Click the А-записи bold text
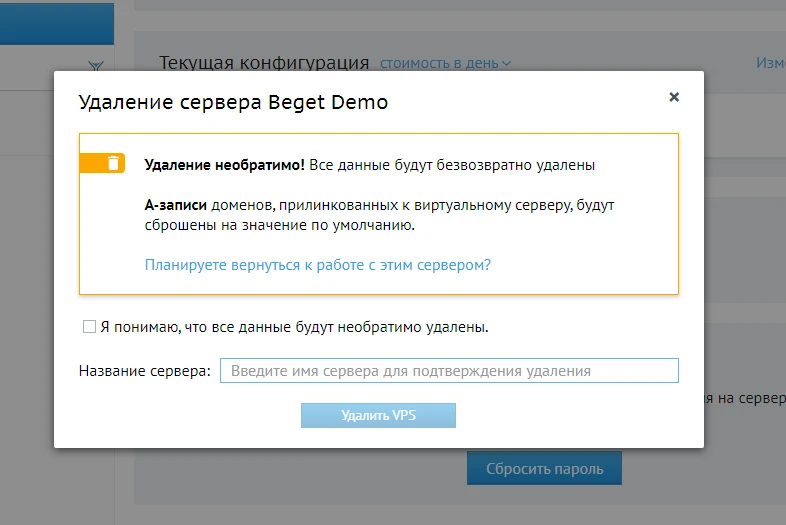The height and width of the screenshot is (525, 786). (175, 205)
